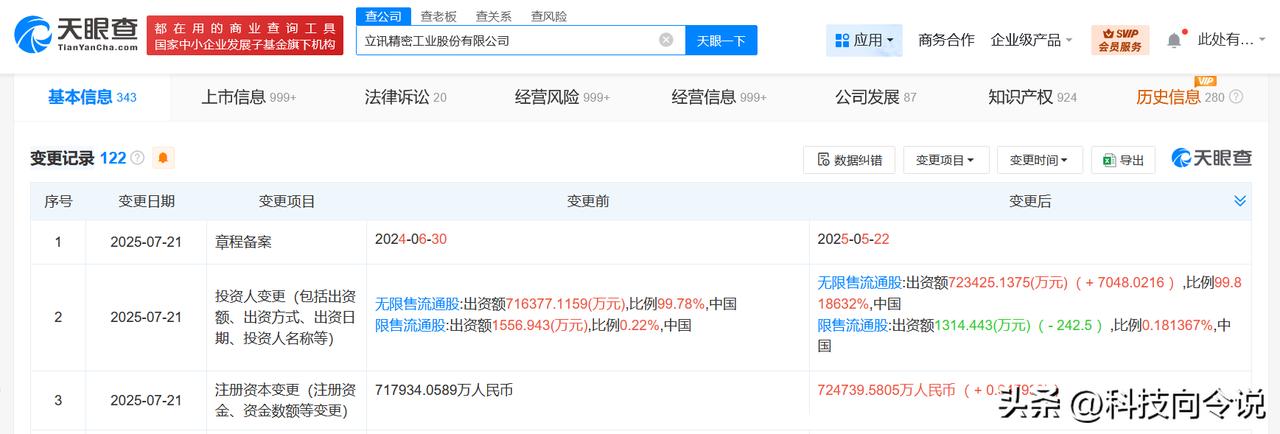Collapse the table with the blue double chevron
This screenshot has height=434, width=1280.
point(1240,201)
